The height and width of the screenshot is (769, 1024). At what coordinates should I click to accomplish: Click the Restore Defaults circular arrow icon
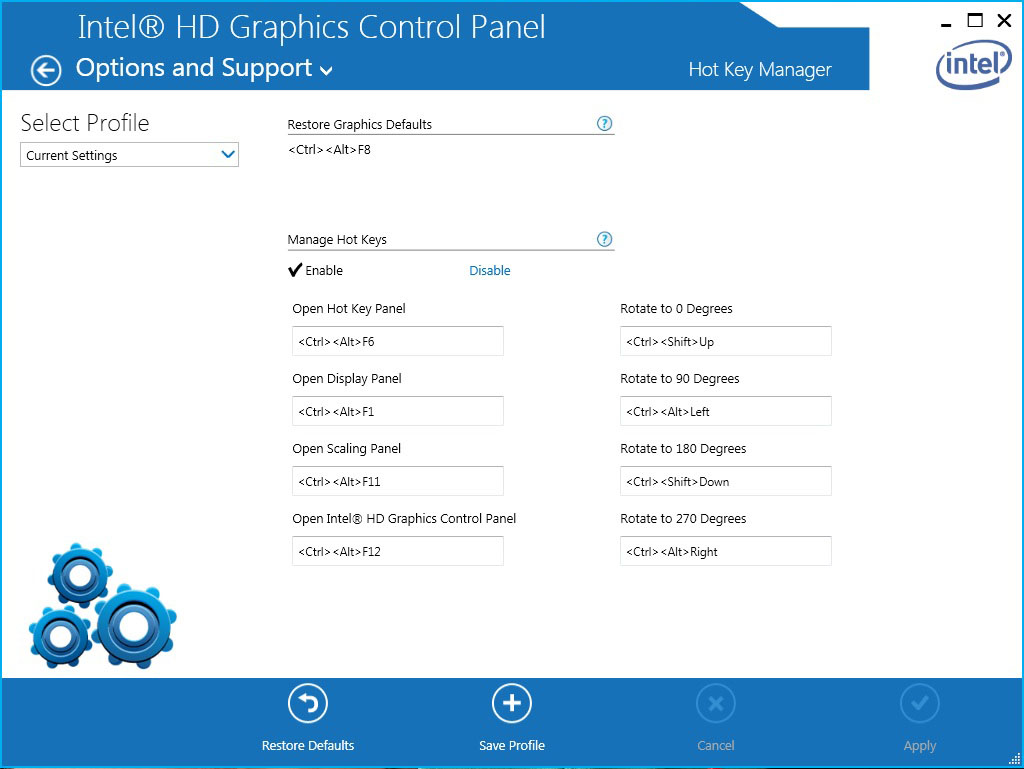click(x=308, y=704)
